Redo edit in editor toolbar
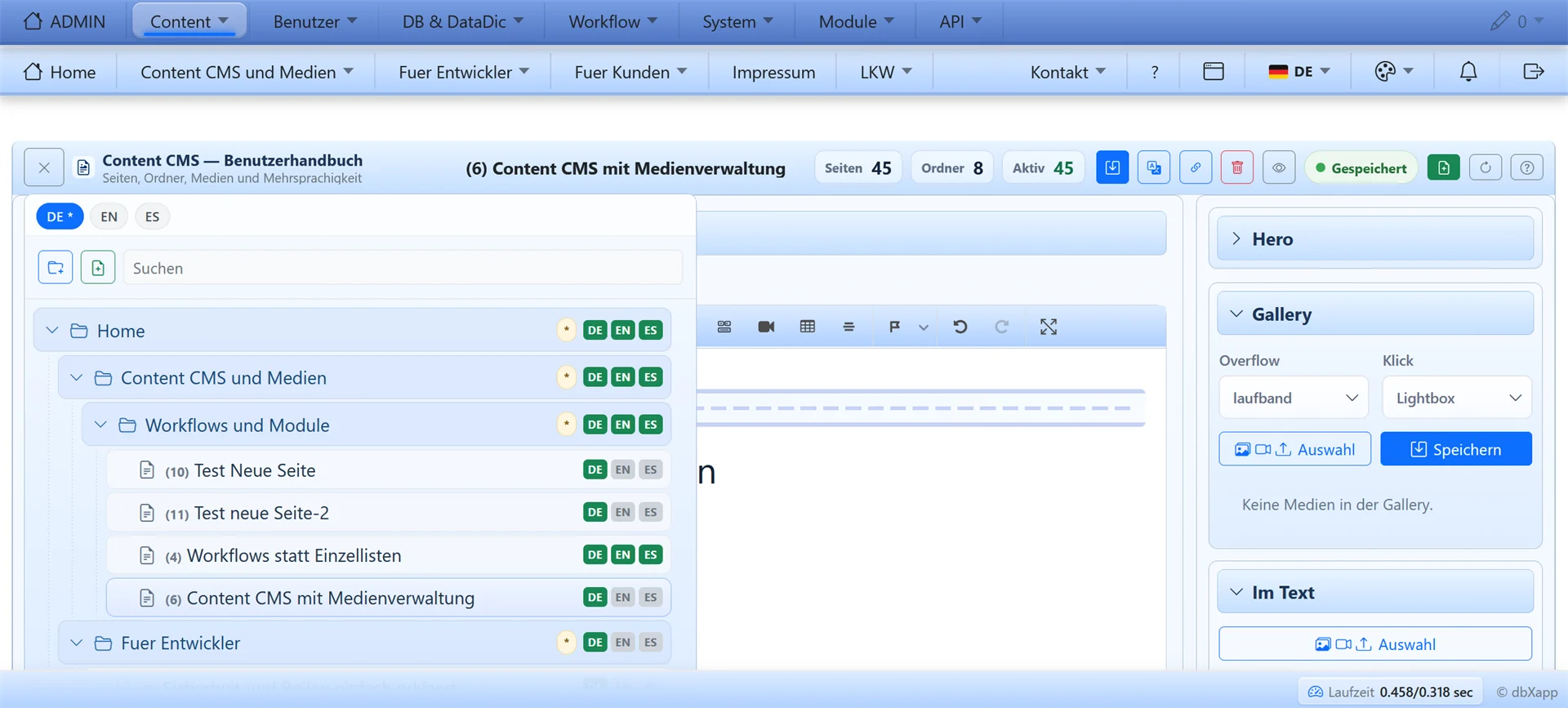 (1001, 327)
